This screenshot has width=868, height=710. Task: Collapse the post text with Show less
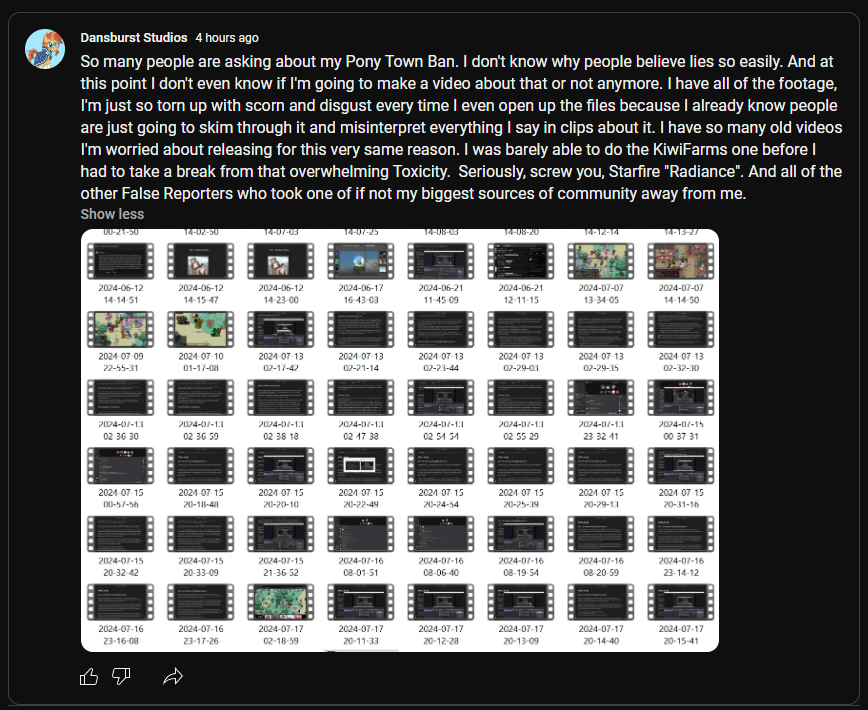pos(112,214)
